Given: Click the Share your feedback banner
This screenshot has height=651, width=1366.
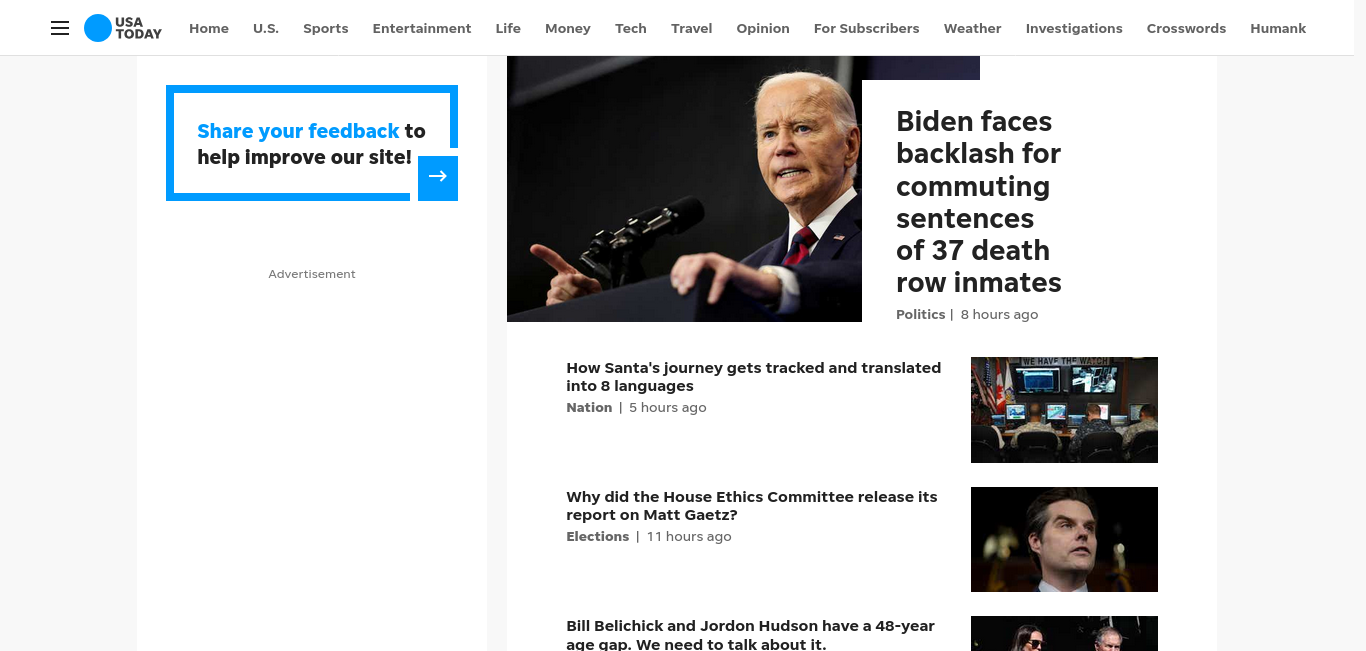Looking at the screenshot, I should (312, 143).
